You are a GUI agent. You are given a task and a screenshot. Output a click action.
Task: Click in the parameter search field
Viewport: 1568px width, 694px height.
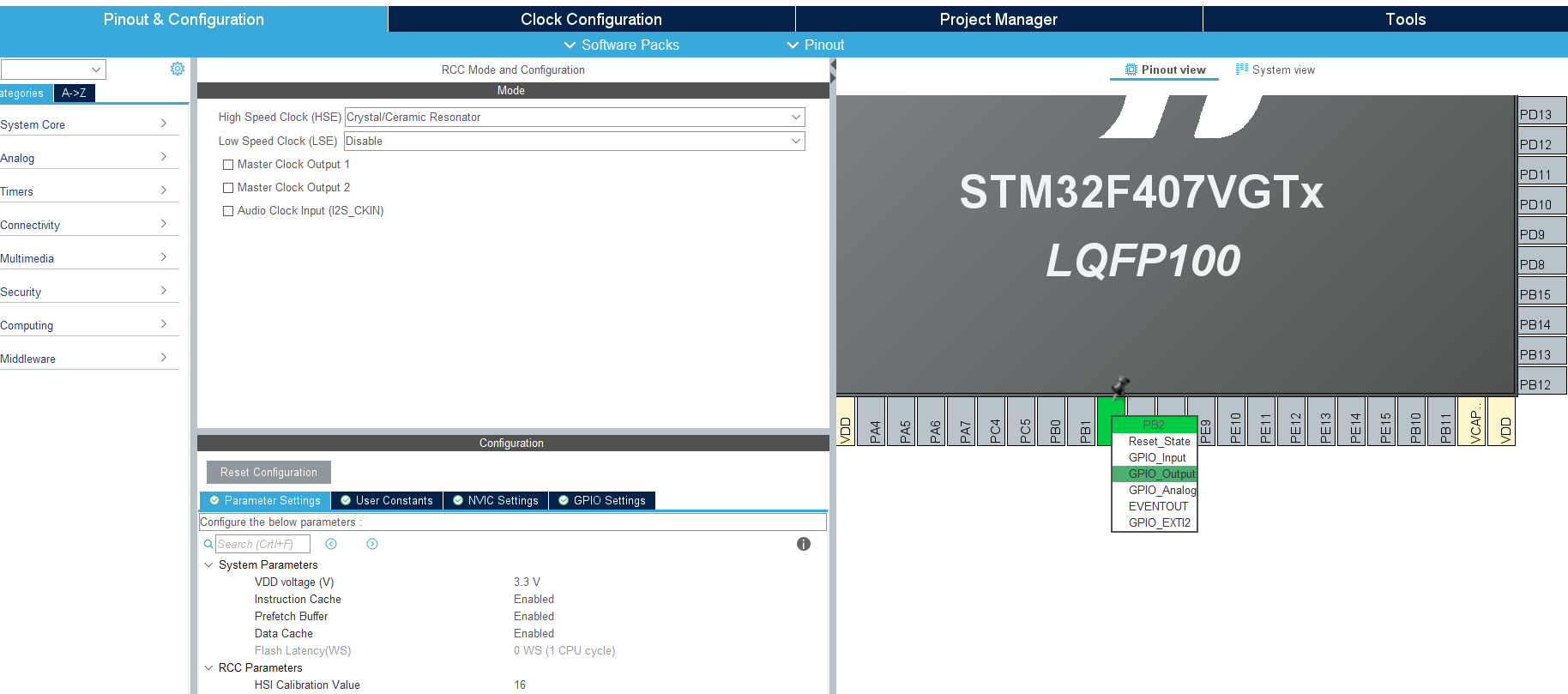click(262, 544)
